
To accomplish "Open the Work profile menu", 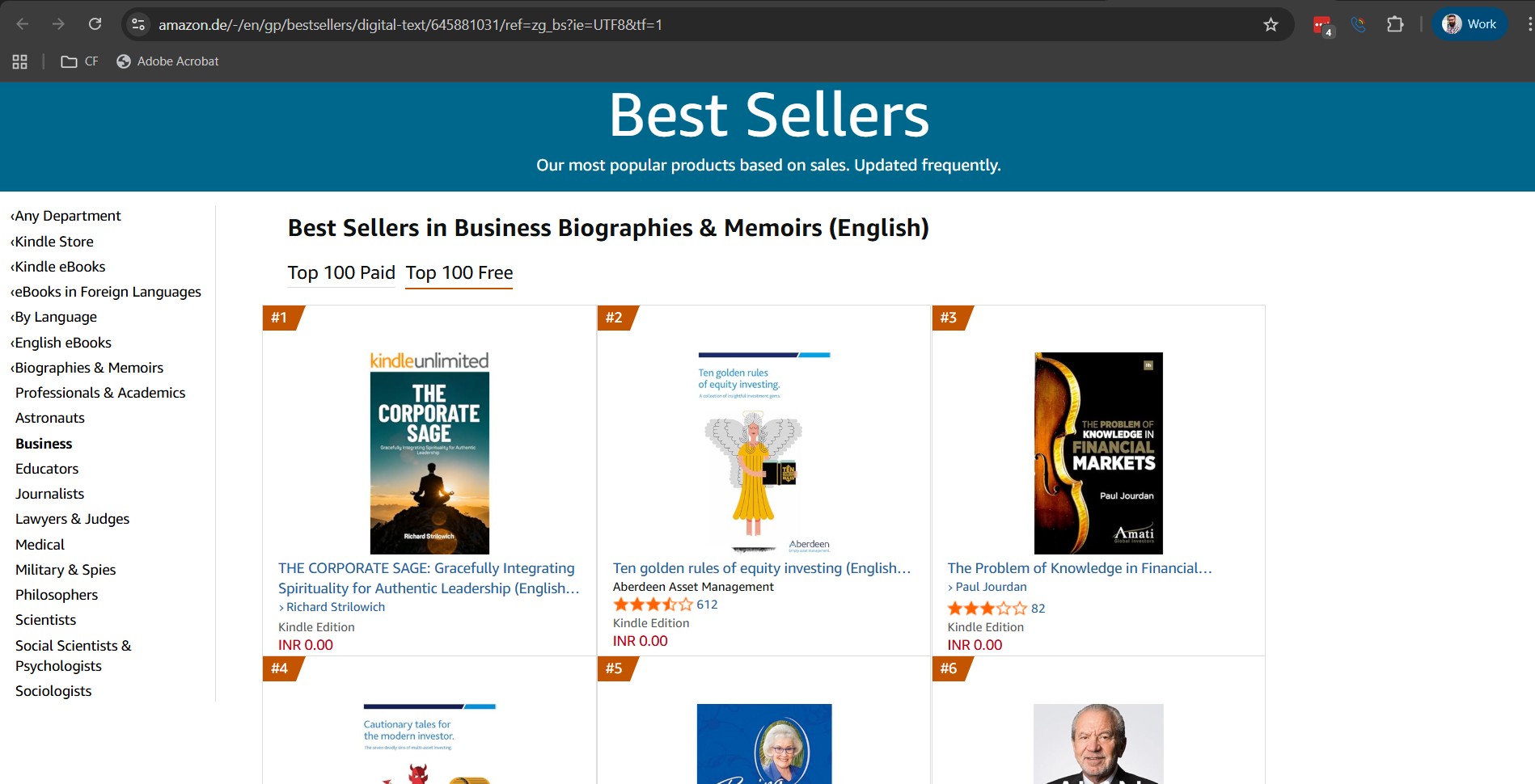I will point(1469,24).
